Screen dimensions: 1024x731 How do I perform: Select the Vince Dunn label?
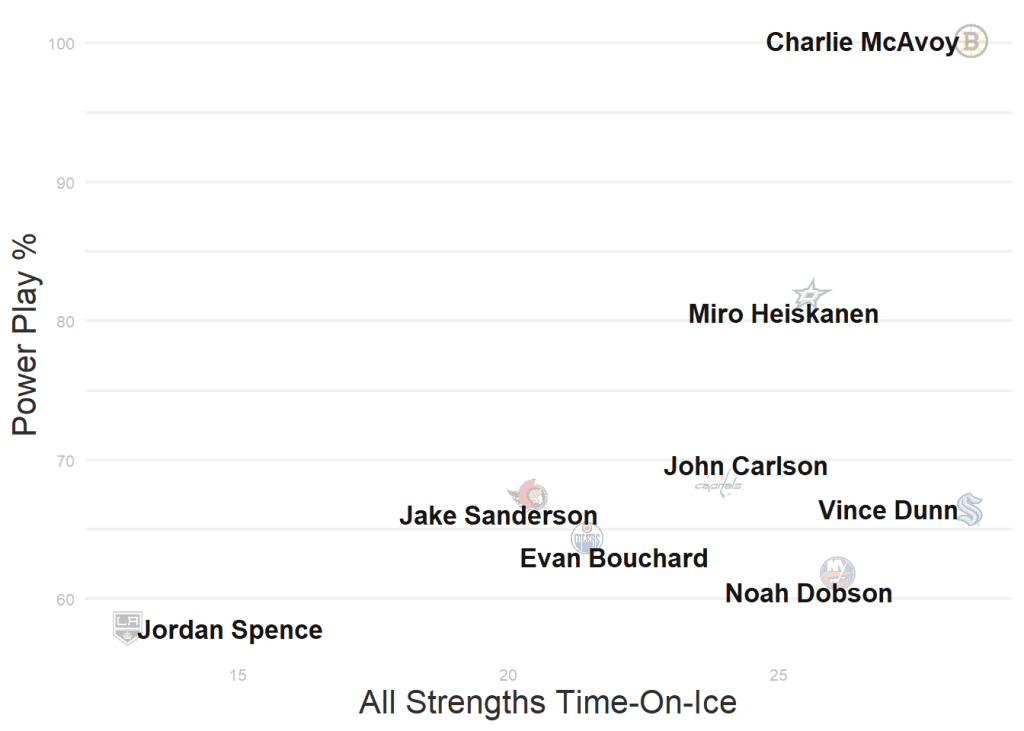point(887,511)
